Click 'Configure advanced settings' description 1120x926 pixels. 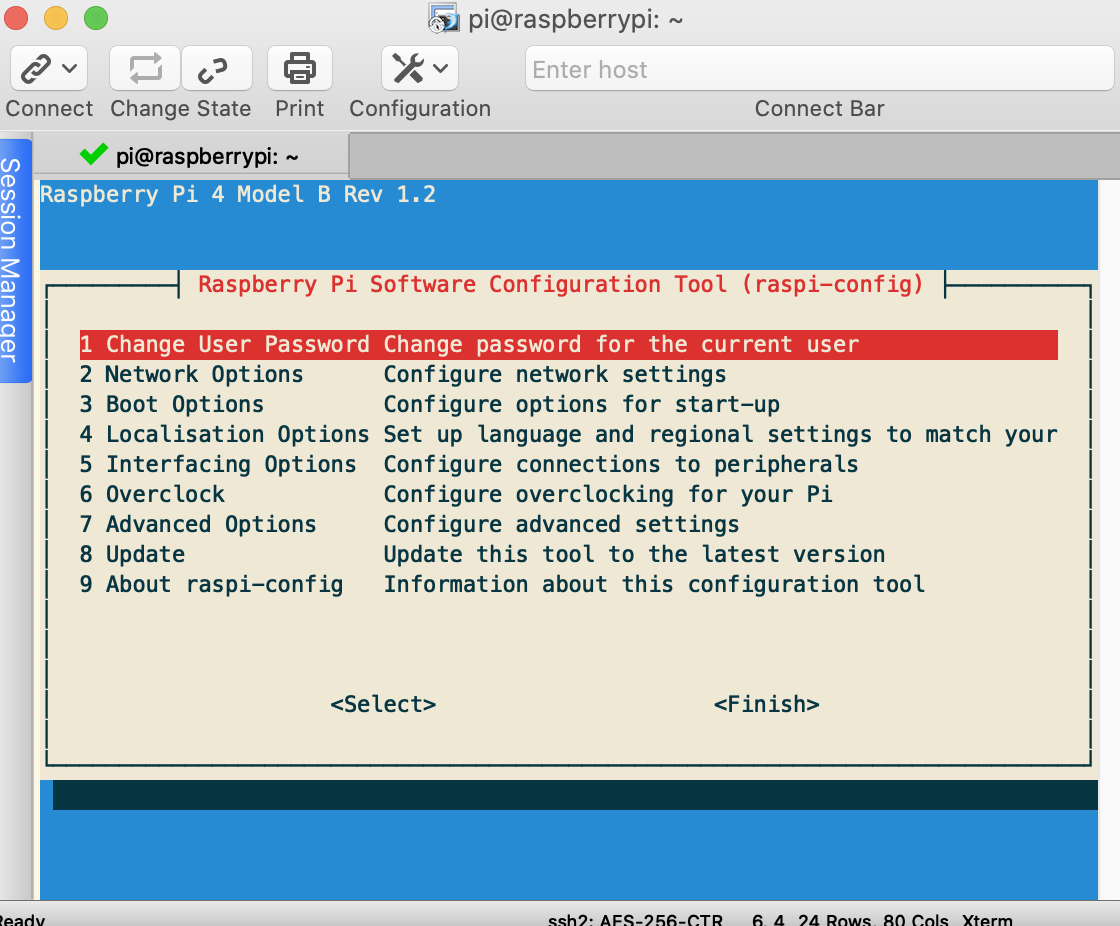tap(561, 524)
